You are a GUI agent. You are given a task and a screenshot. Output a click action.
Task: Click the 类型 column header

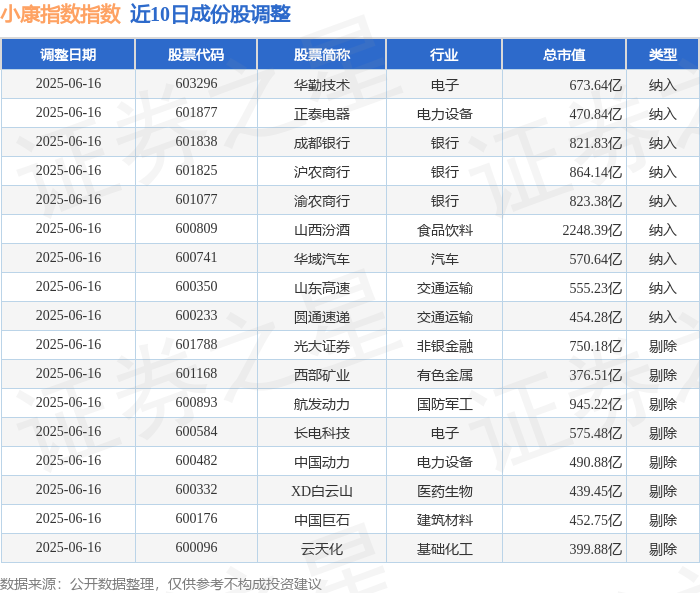coord(662,54)
